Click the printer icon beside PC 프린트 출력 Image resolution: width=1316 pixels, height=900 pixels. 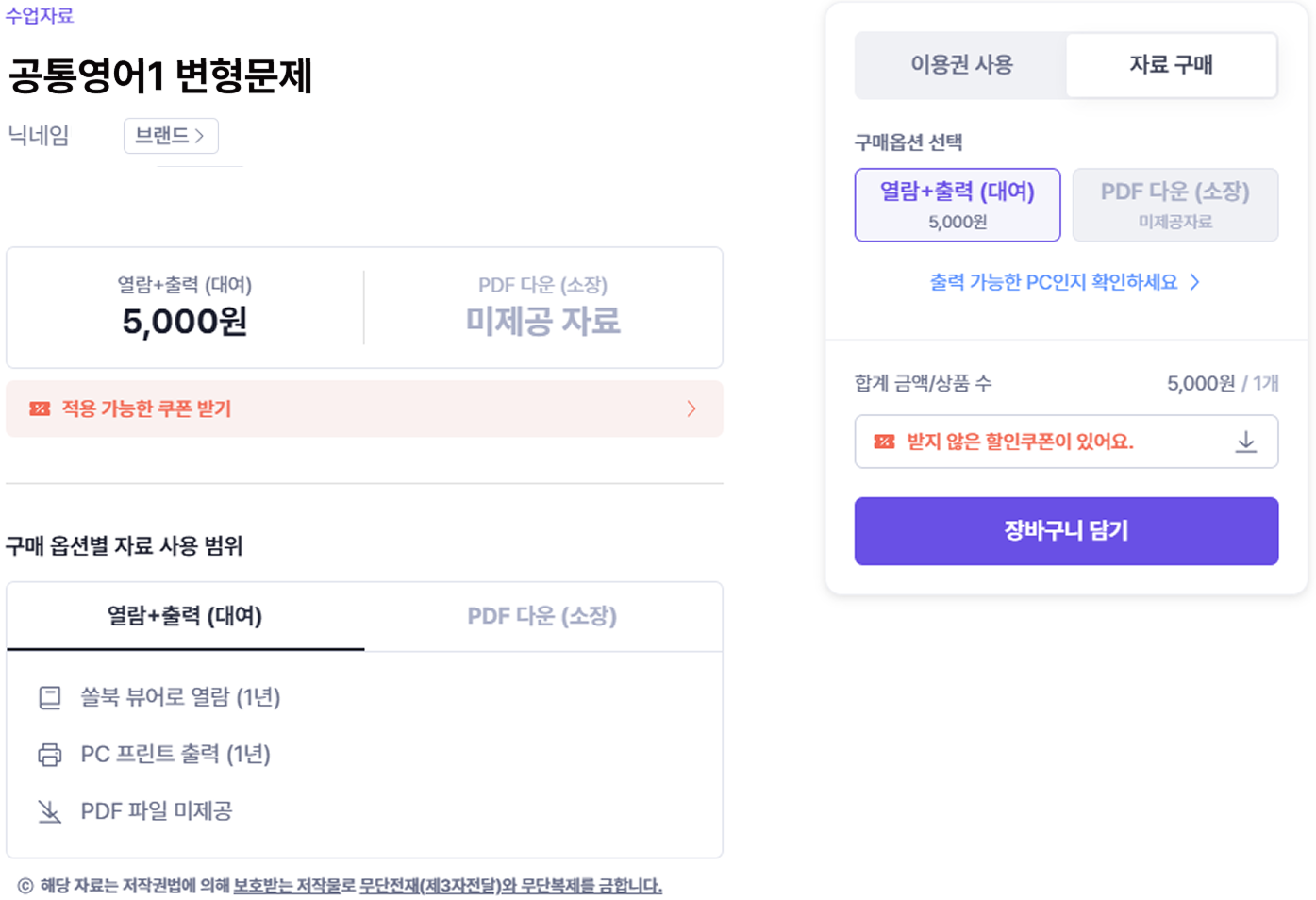(x=50, y=754)
